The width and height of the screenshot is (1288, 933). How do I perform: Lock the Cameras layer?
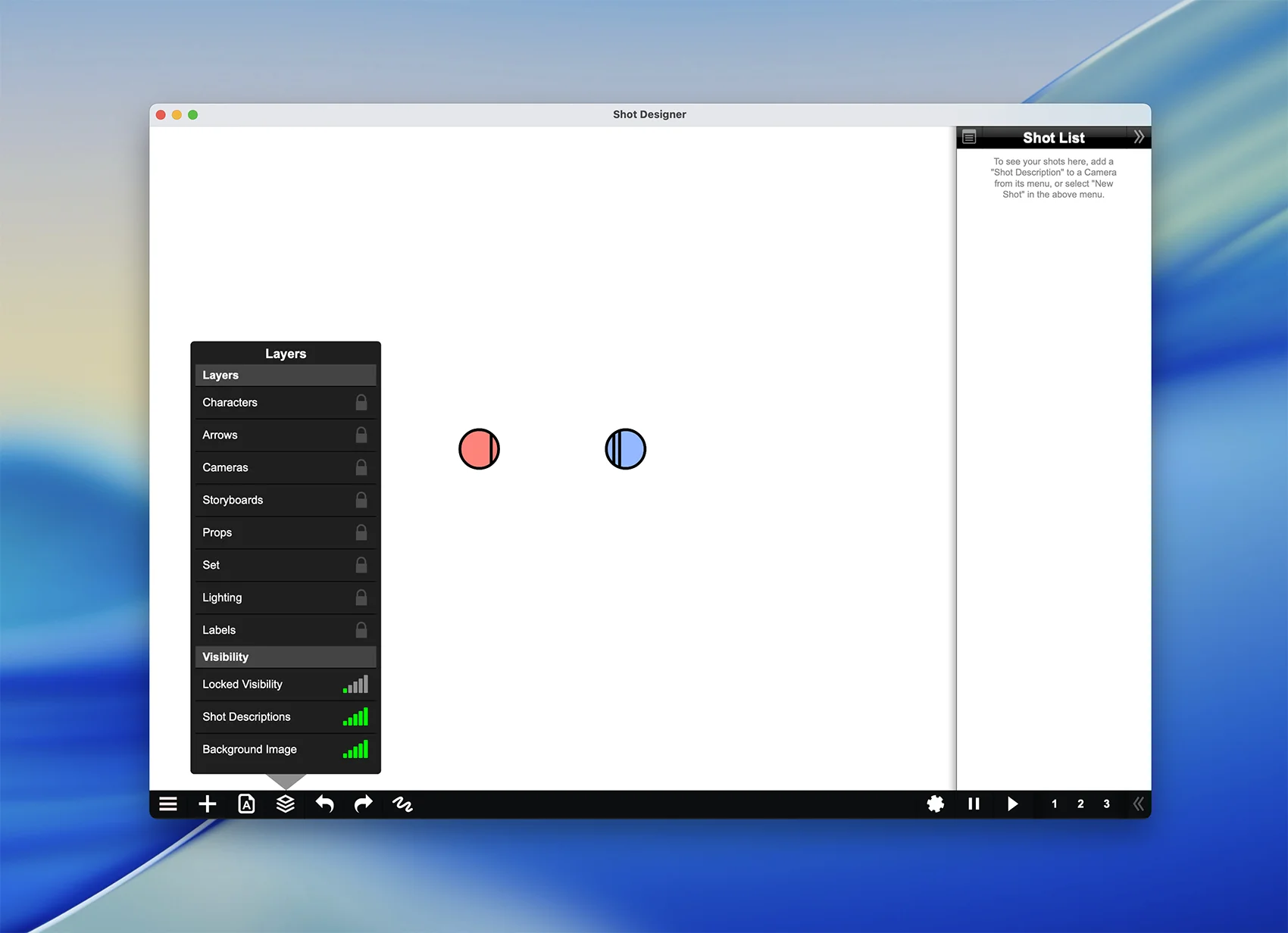pyautogui.click(x=361, y=468)
